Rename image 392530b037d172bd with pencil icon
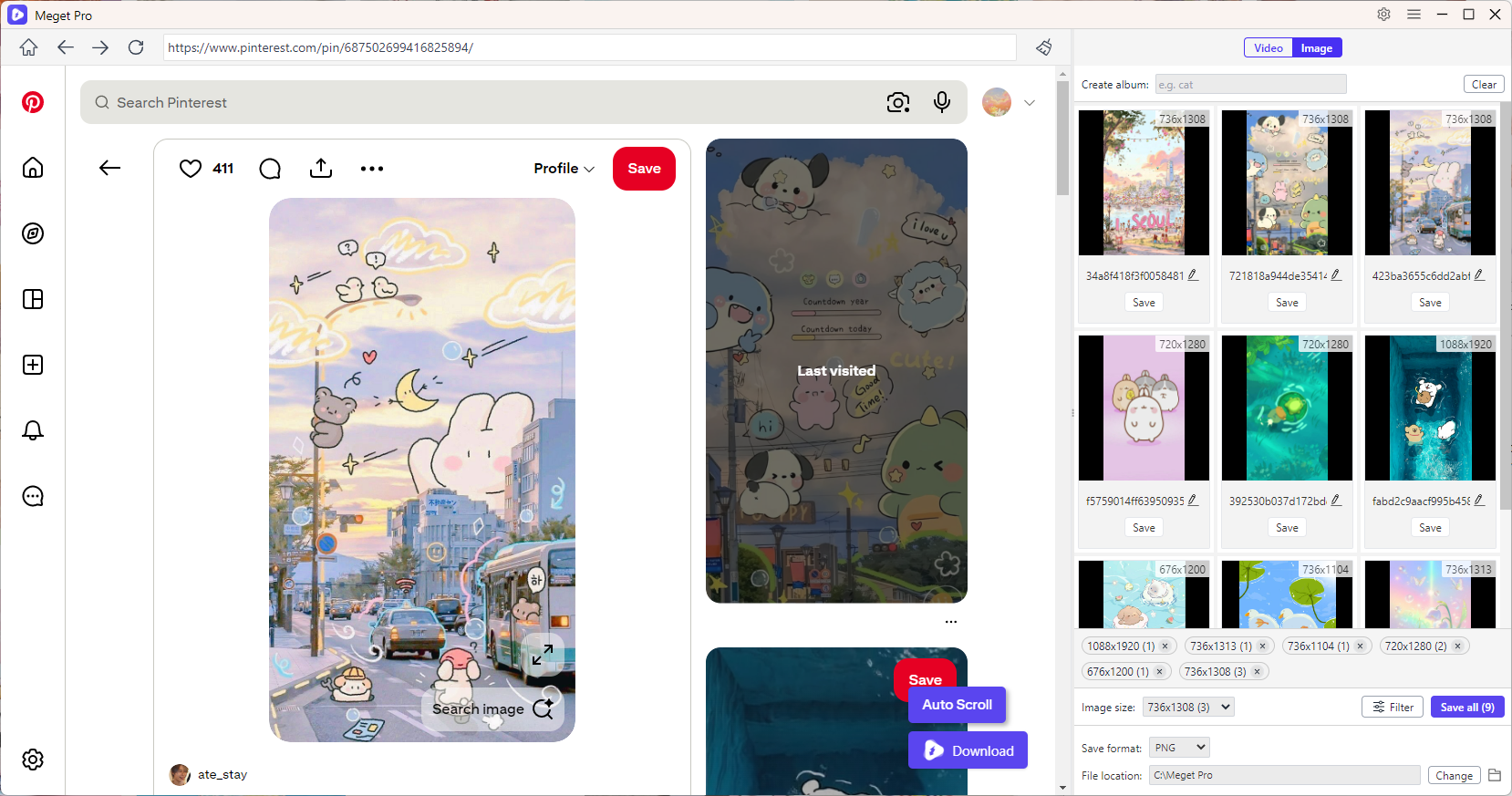 click(x=1335, y=500)
